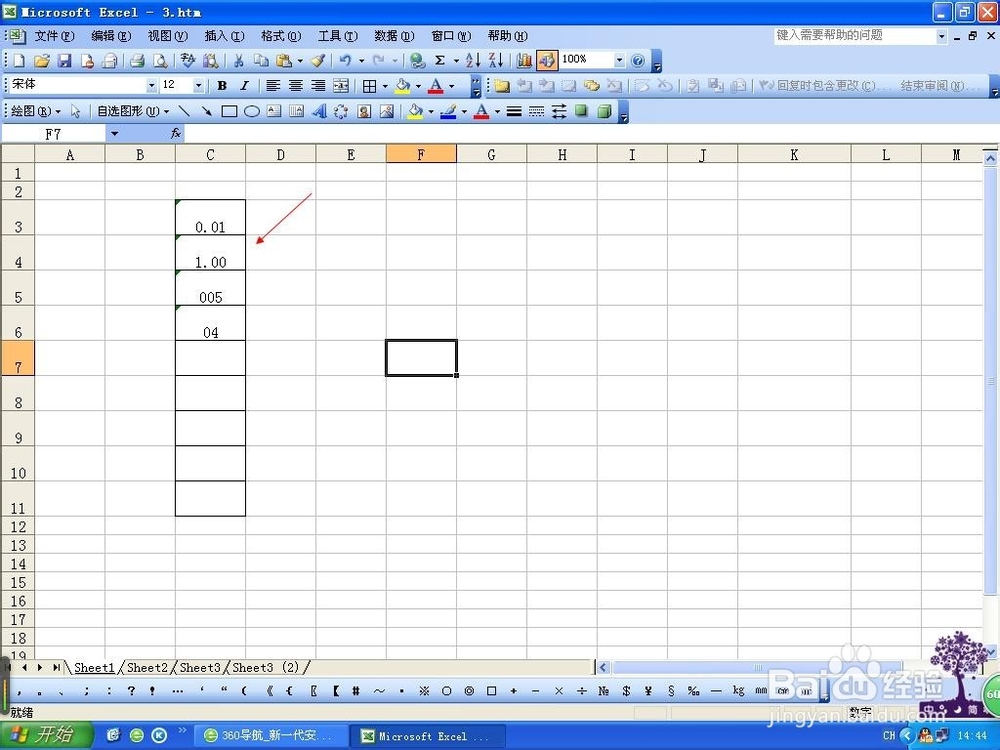Print the sheet using the printer icon

click(136, 61)
